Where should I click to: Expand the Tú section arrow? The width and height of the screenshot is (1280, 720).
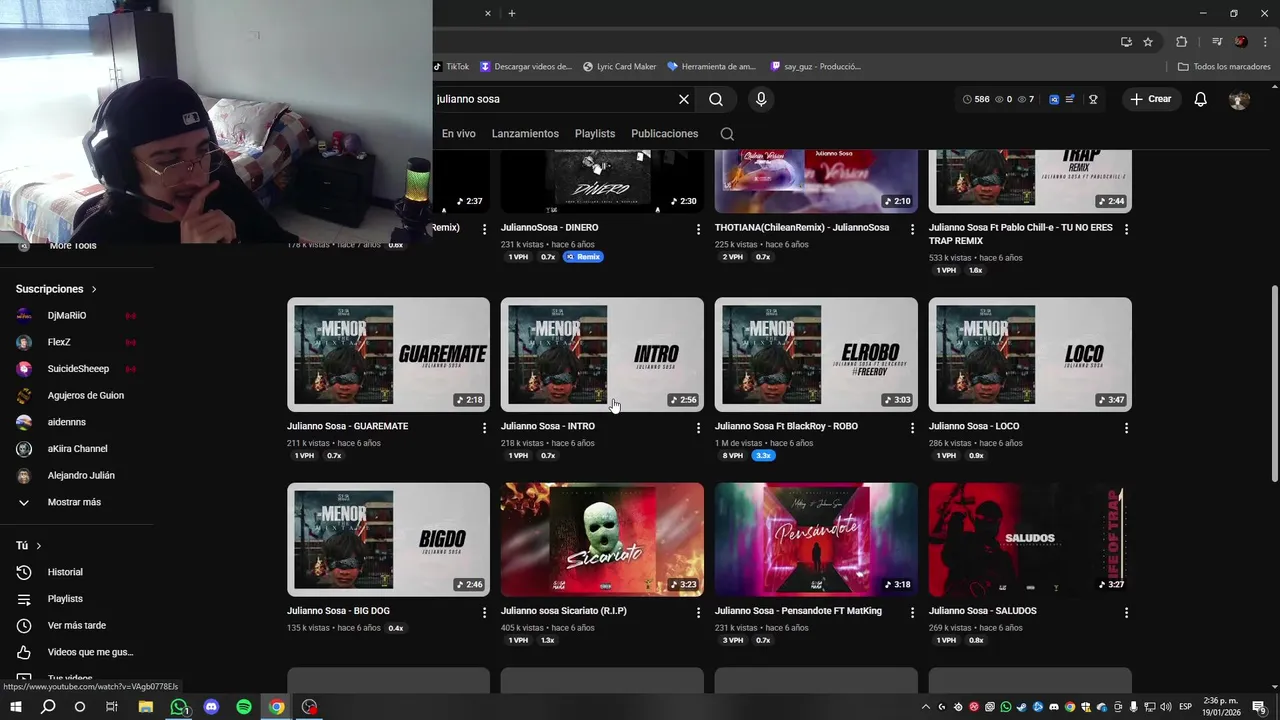(x=39, y=546)
